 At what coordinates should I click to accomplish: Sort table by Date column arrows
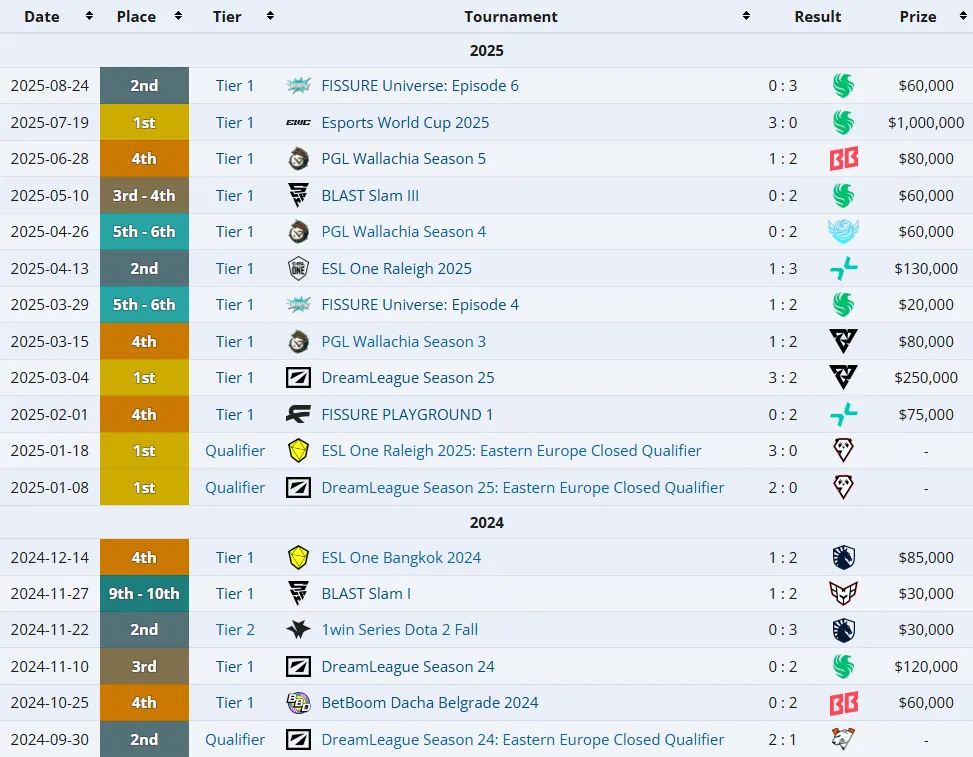89,16
